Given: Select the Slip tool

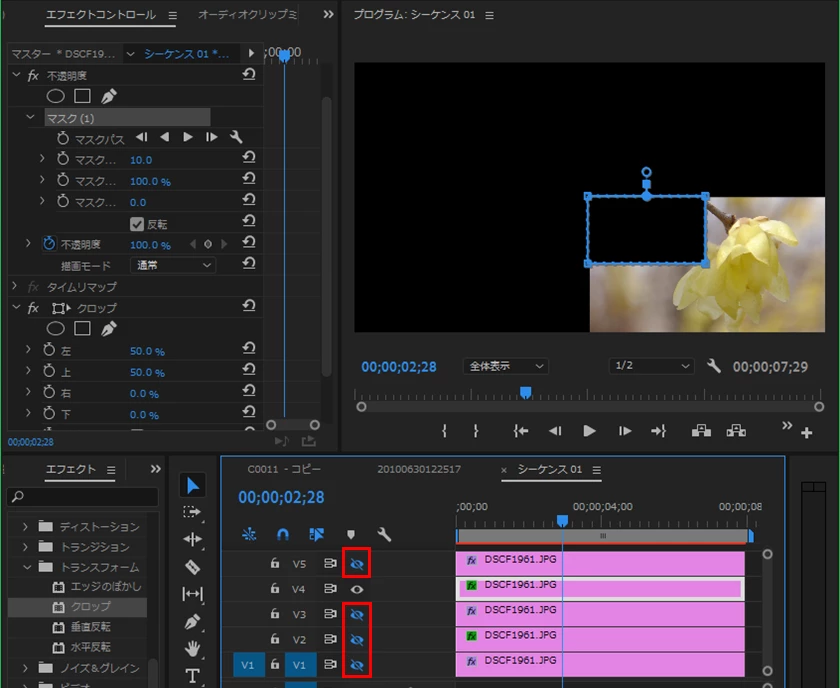Looking at the screenshot, I should coord(192,594).
